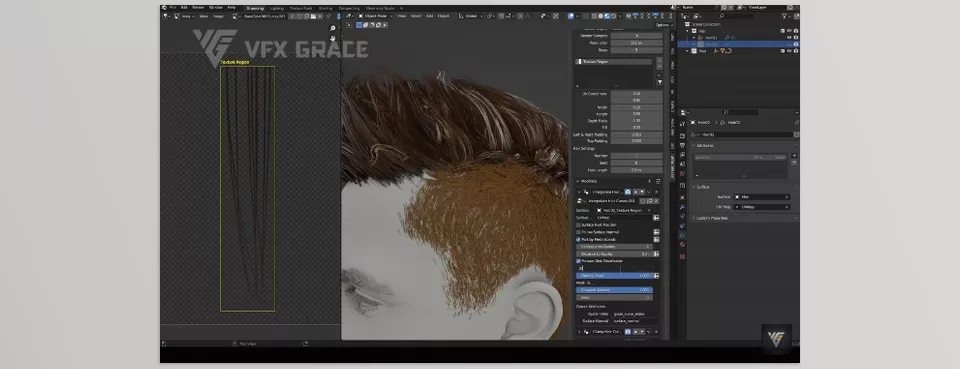Toggle the Part by Mesh Islands checkbox

(x=579, y=239)
